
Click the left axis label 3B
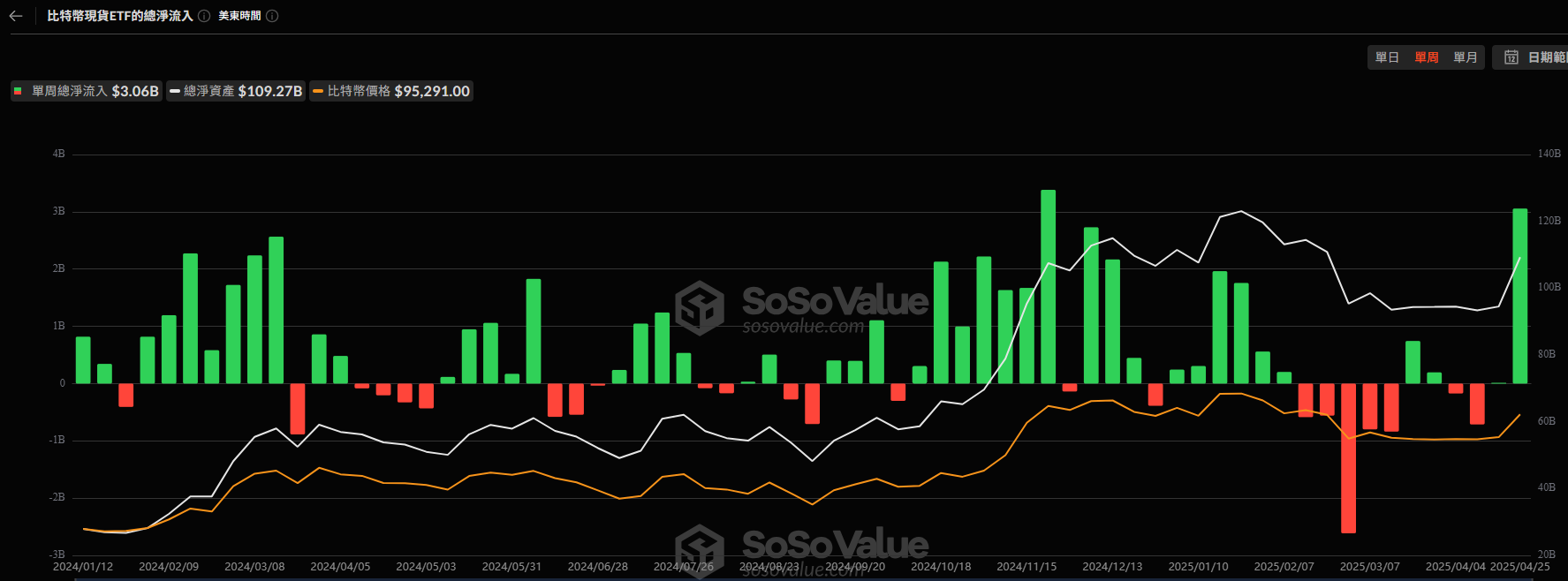pos(58,211)
